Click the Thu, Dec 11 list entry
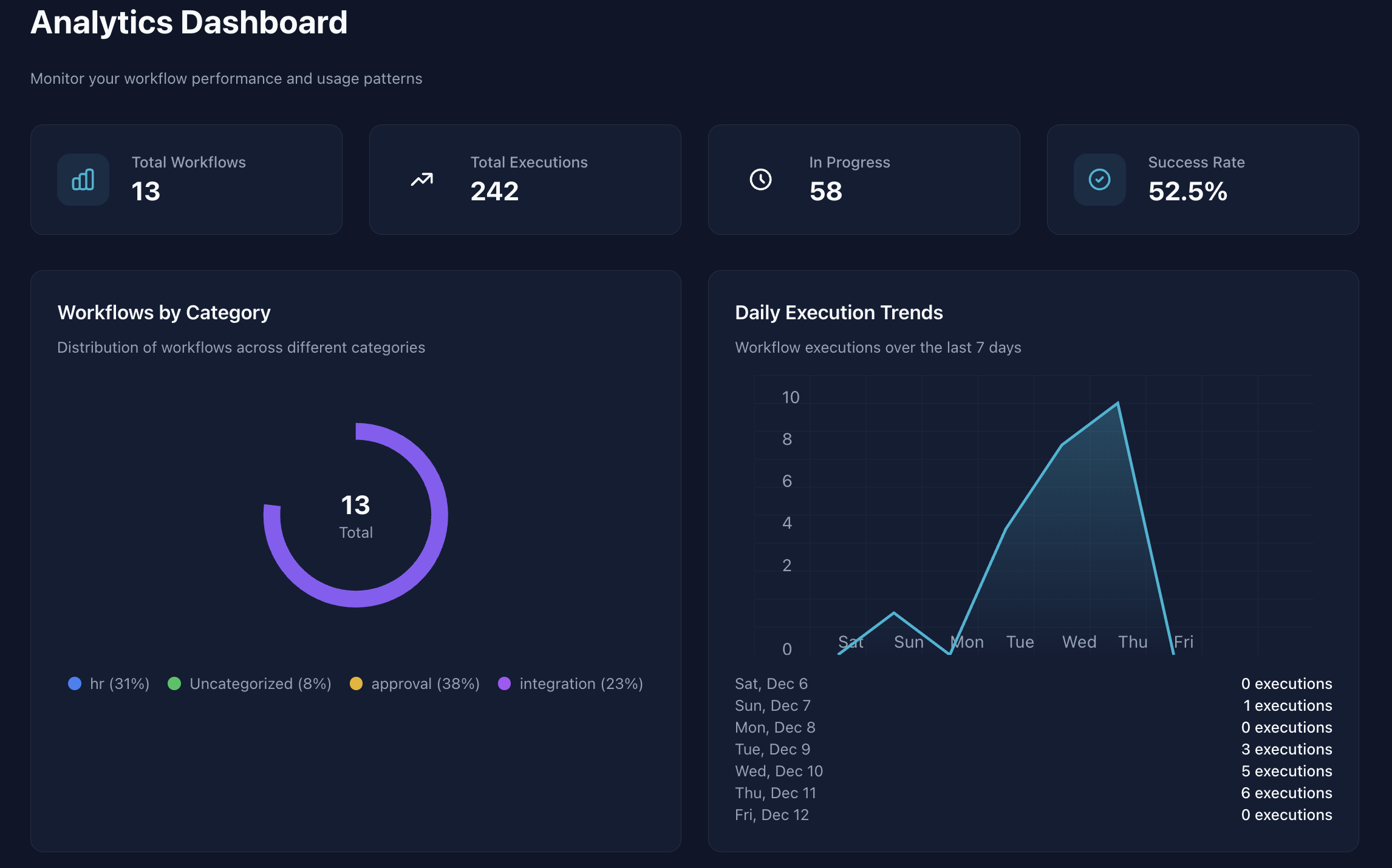 (775, 793)
